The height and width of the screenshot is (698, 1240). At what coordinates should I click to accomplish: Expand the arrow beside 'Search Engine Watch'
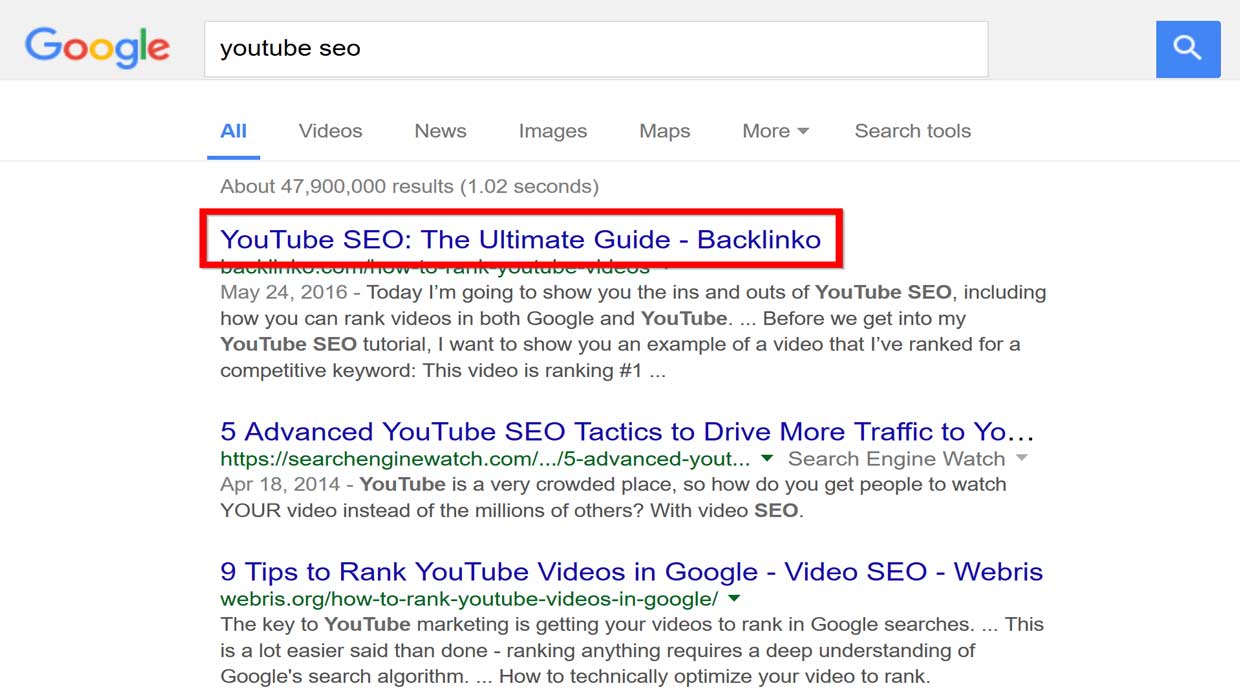coord(1021,459)
